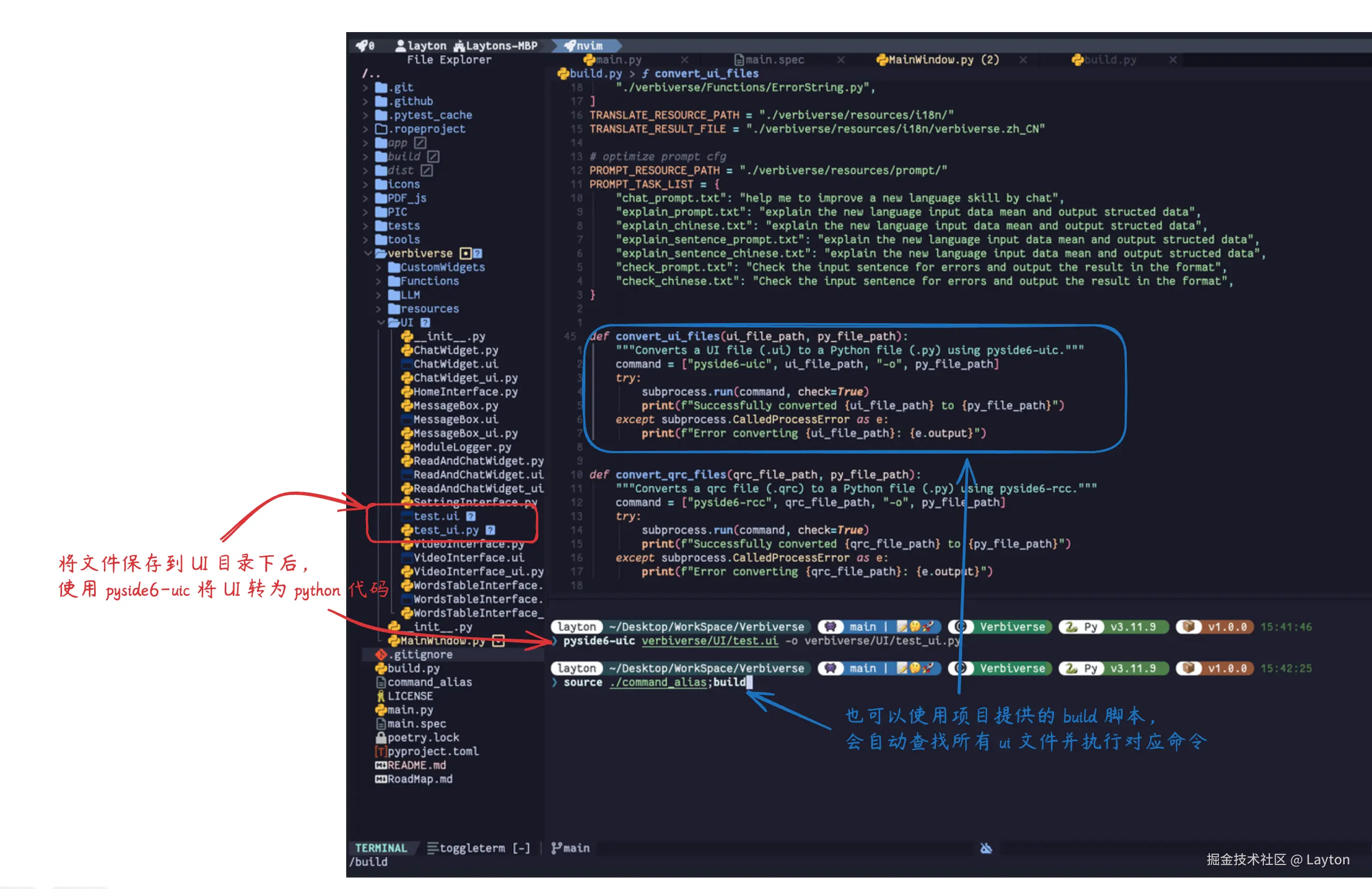This screenshot has width=1372, height=889.
Task: Click the status marker beside build folder
Action: pyautogui.click(x=433, y=157)
